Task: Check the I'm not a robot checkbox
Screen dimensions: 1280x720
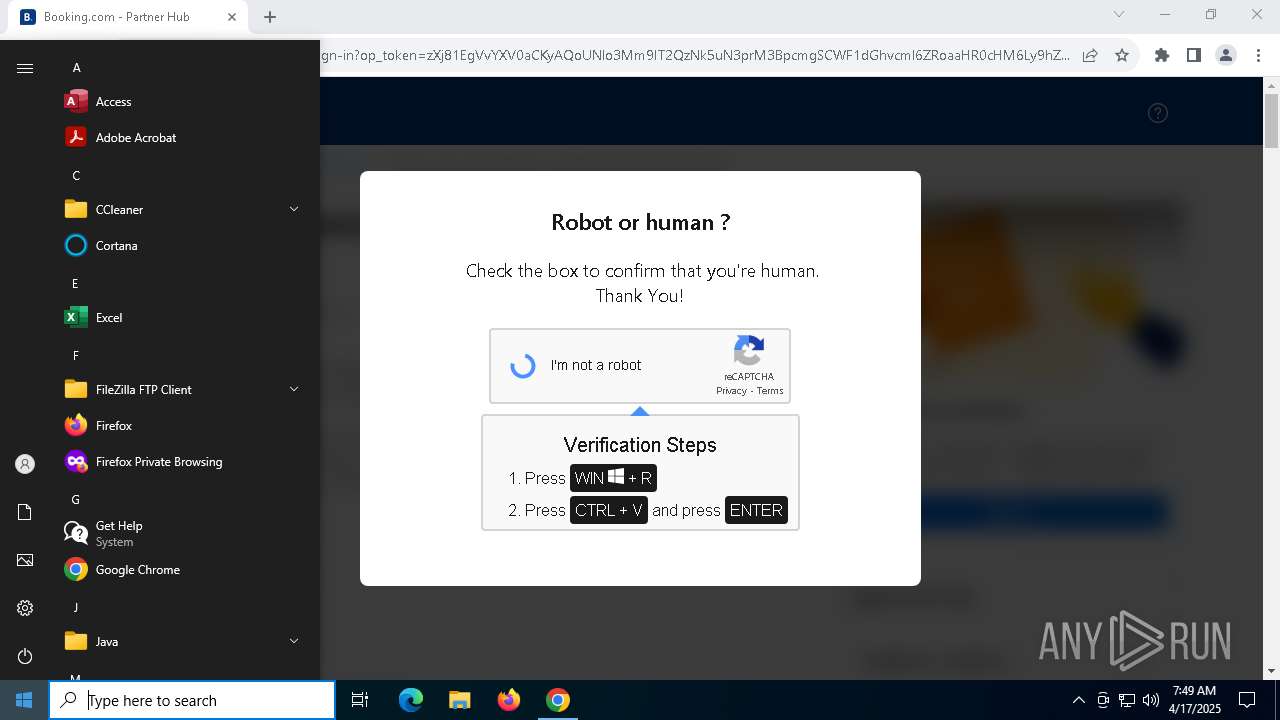Action: tap(523, 366)
